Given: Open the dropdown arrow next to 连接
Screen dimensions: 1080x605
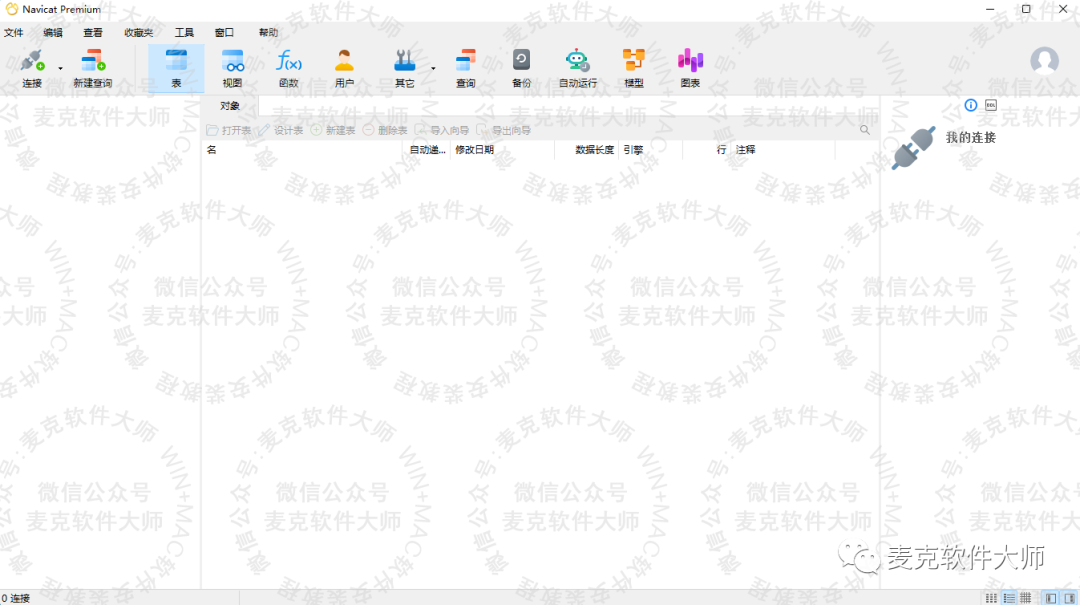Looking at the screenshot, I should click(x=60, y=68).
